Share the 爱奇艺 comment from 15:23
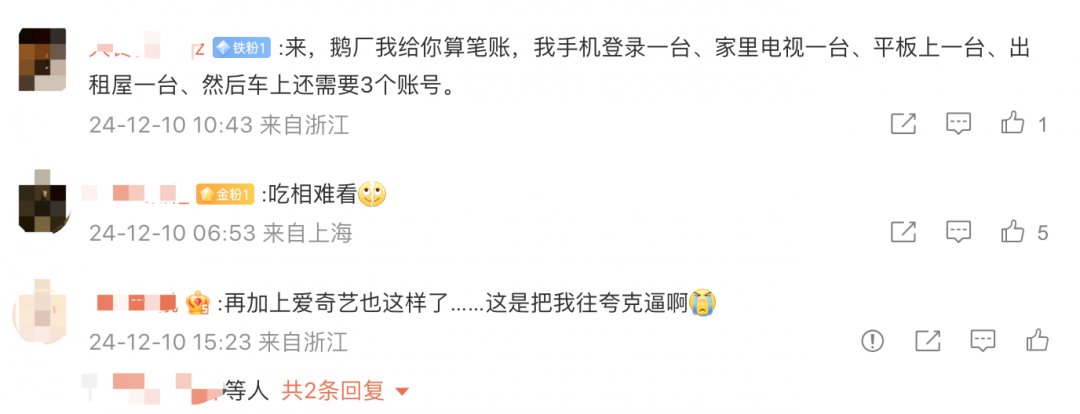This screenshot has height=414, width=1080. pos(928,340)
